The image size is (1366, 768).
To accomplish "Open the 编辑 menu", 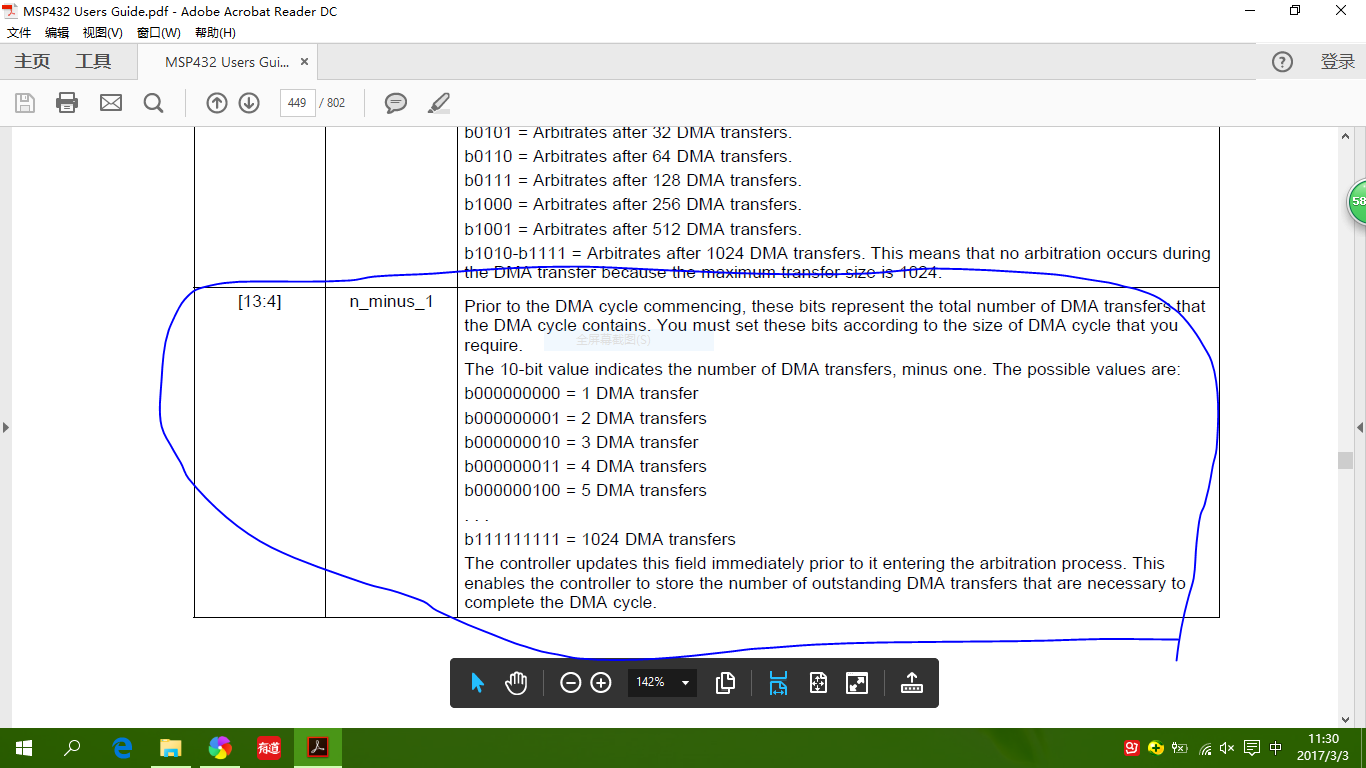I will pos(57,33).
